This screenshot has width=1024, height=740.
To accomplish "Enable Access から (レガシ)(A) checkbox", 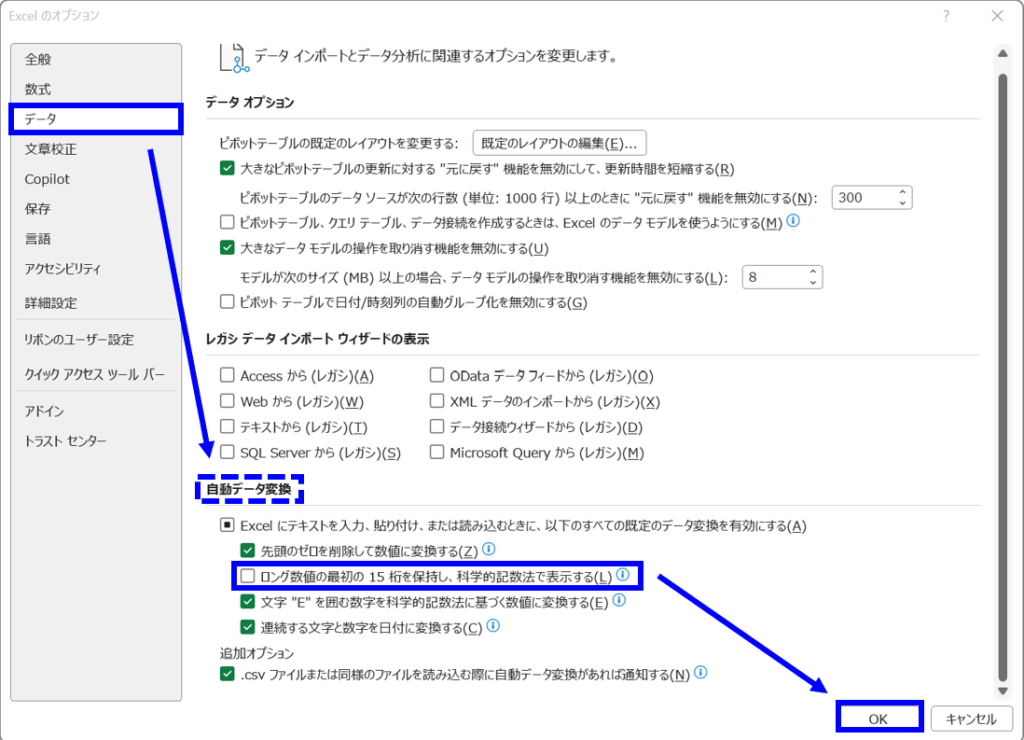I will tap(227, 375).
